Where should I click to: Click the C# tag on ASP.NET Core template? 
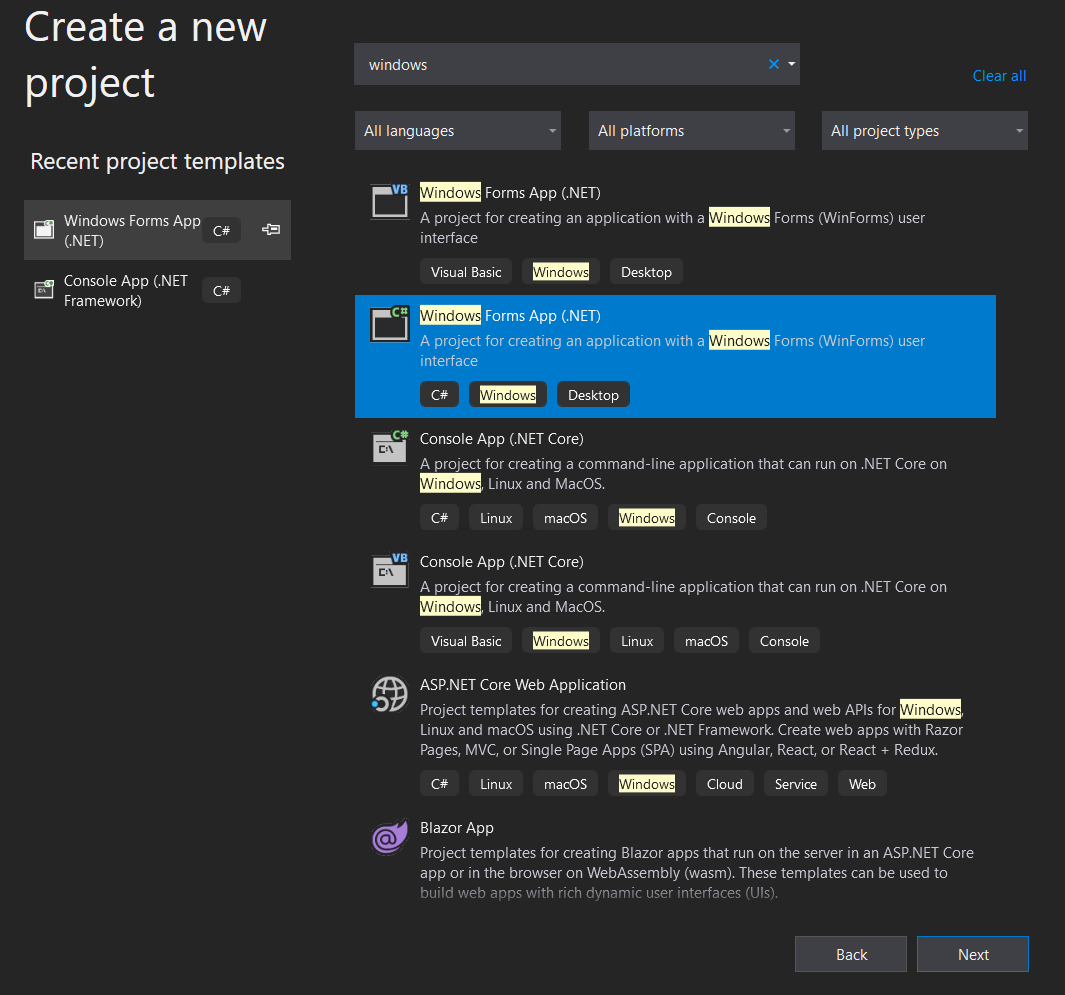pos(439,784)
